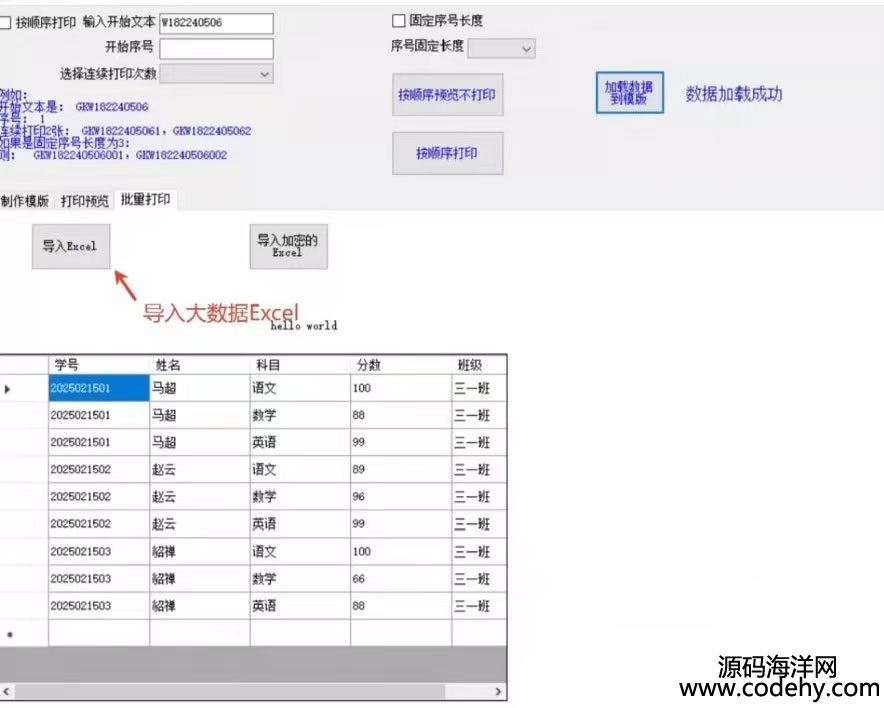Open the 选择连续打印次数 dropdown

click(x=216, y=73)
